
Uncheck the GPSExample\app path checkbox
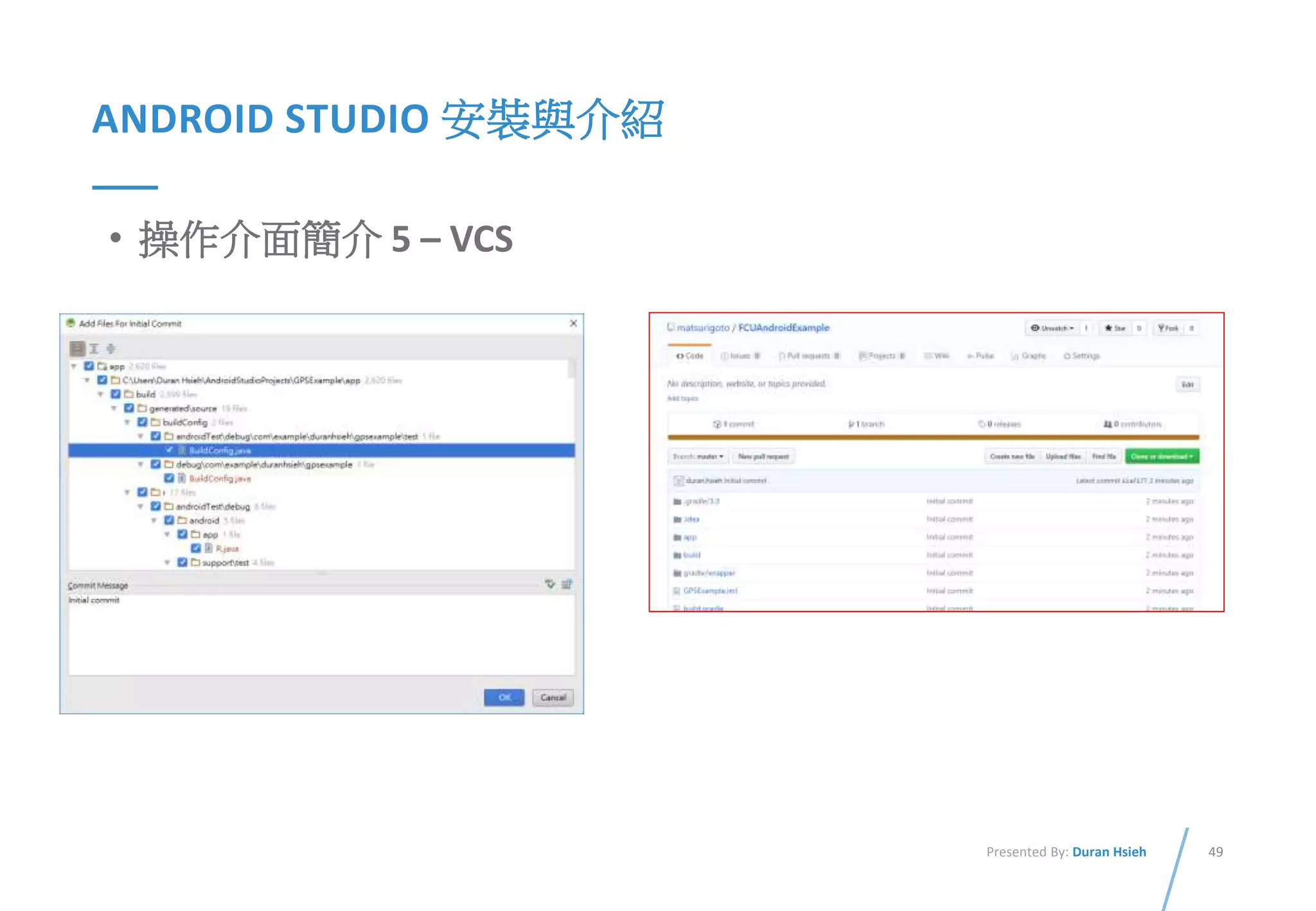pyautogui.click(x=102, y=380)
